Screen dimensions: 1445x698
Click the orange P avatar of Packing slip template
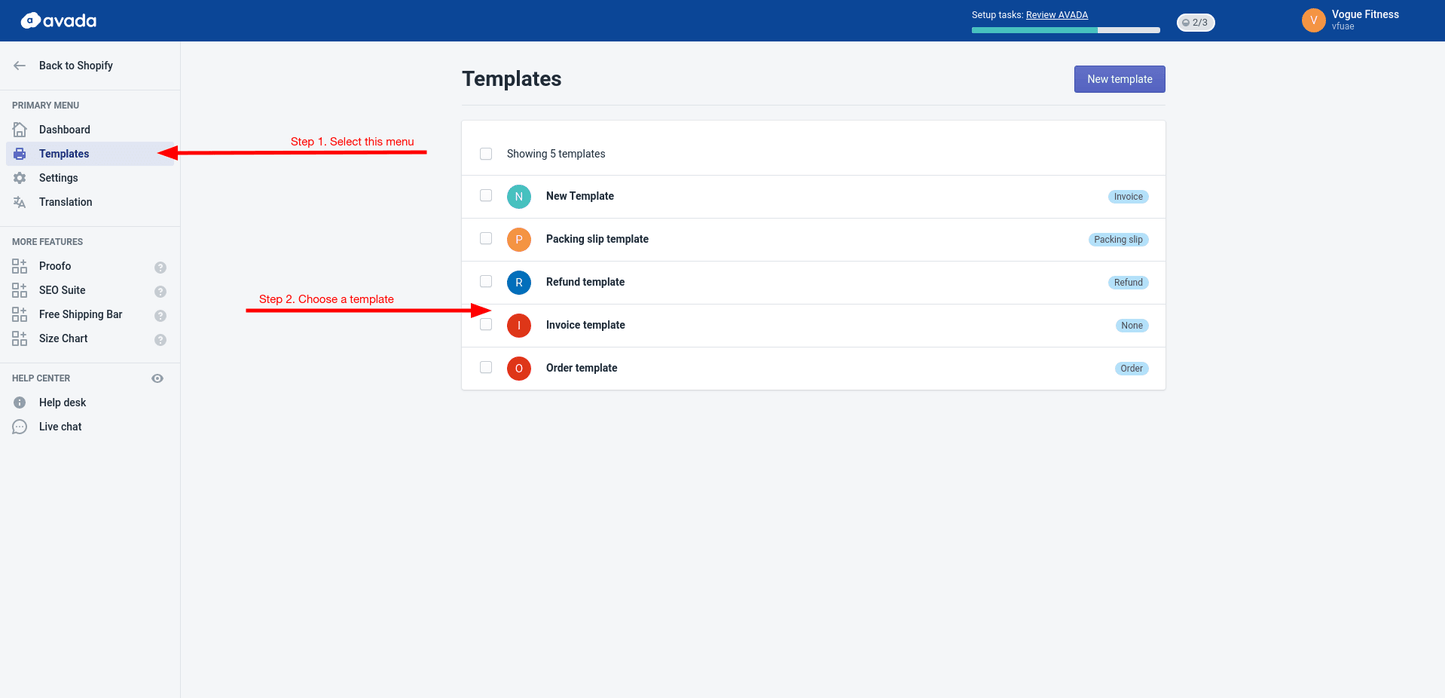click(x=519, y=240)
